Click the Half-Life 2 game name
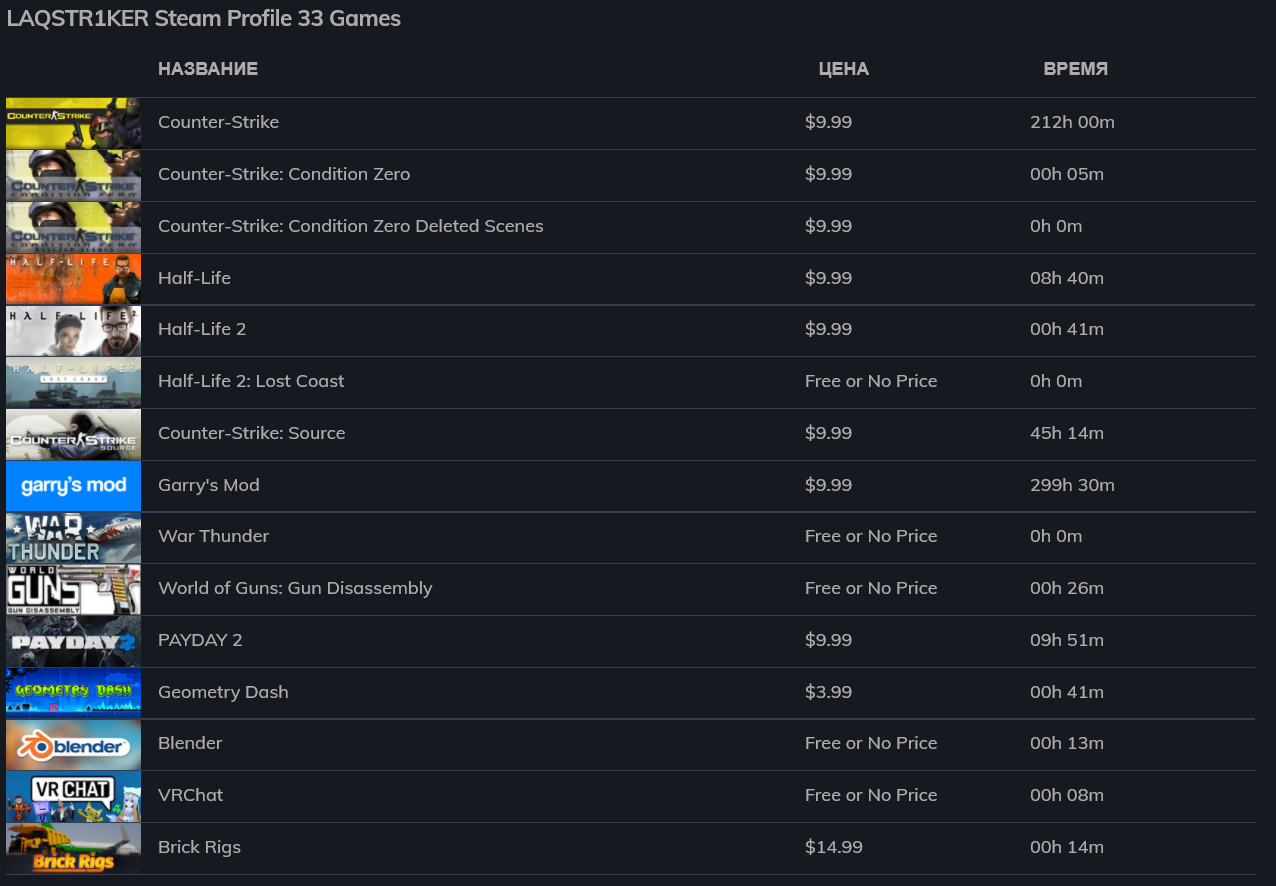This screenshot has width=1276, height=886. coord(202,329)
